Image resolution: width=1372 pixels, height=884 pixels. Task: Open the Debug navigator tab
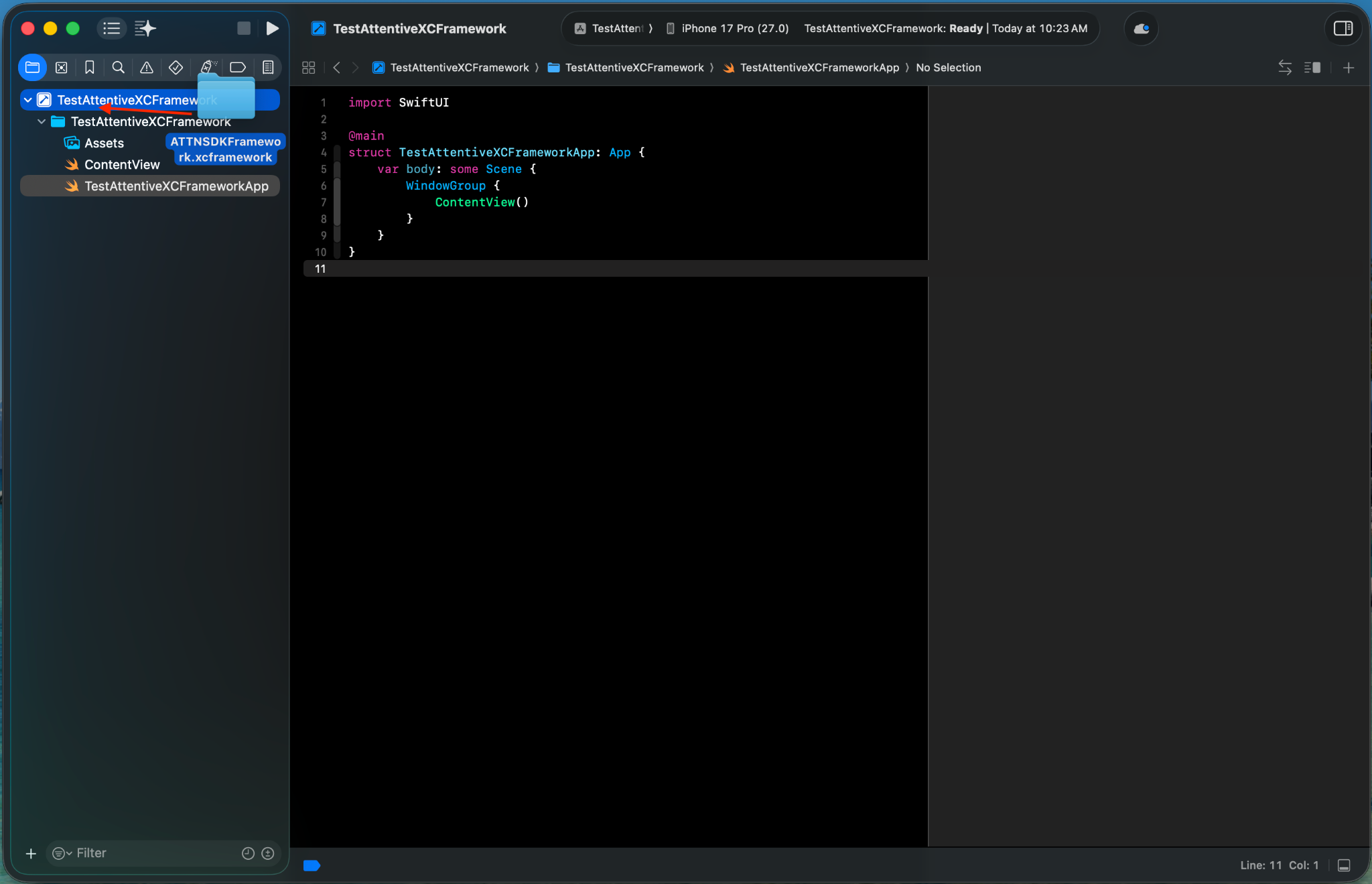tap(208, 67)
